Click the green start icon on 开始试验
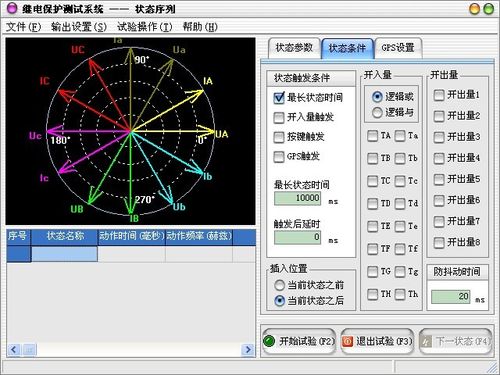This screenshot has height=375, width=500. click(x=269, y=341)
